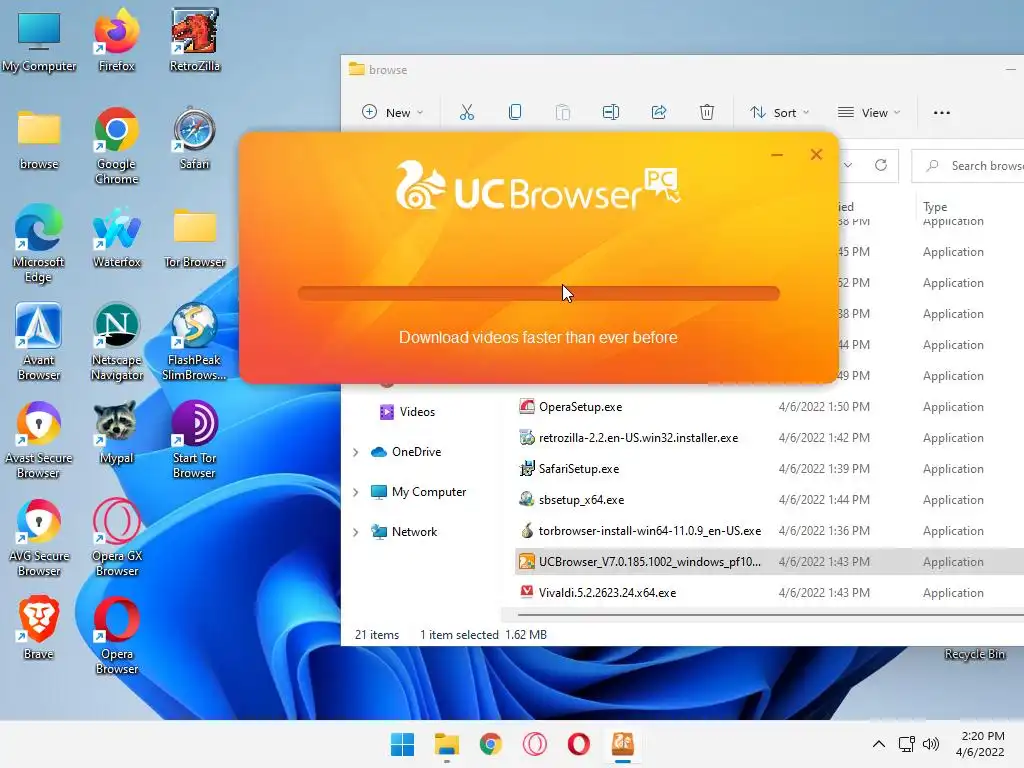Screen dimensions: 1024x768
Task: Open the Mypal raccoon icon
Action: (x=116, y=433)
